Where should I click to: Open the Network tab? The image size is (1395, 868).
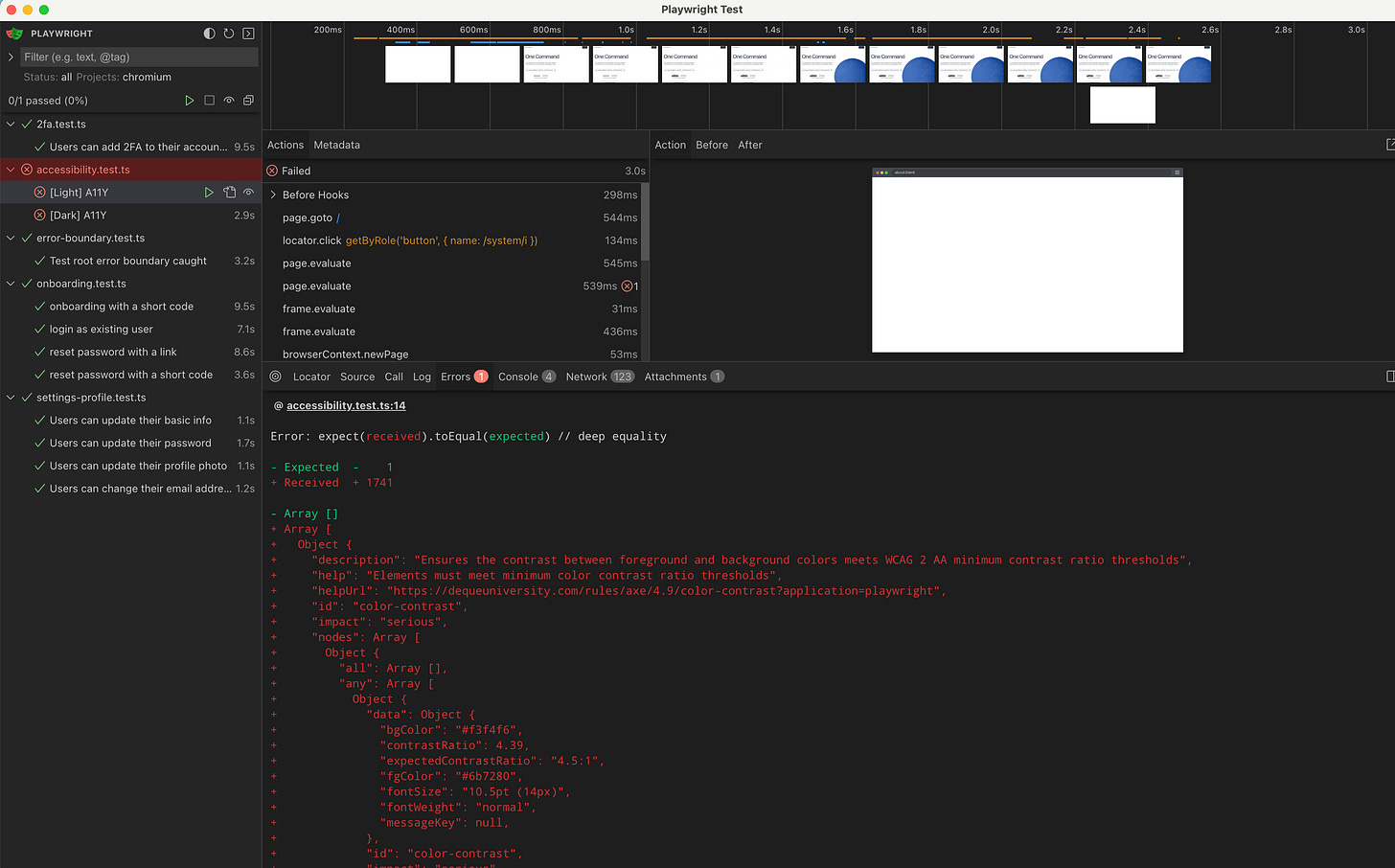coord(600,377)
